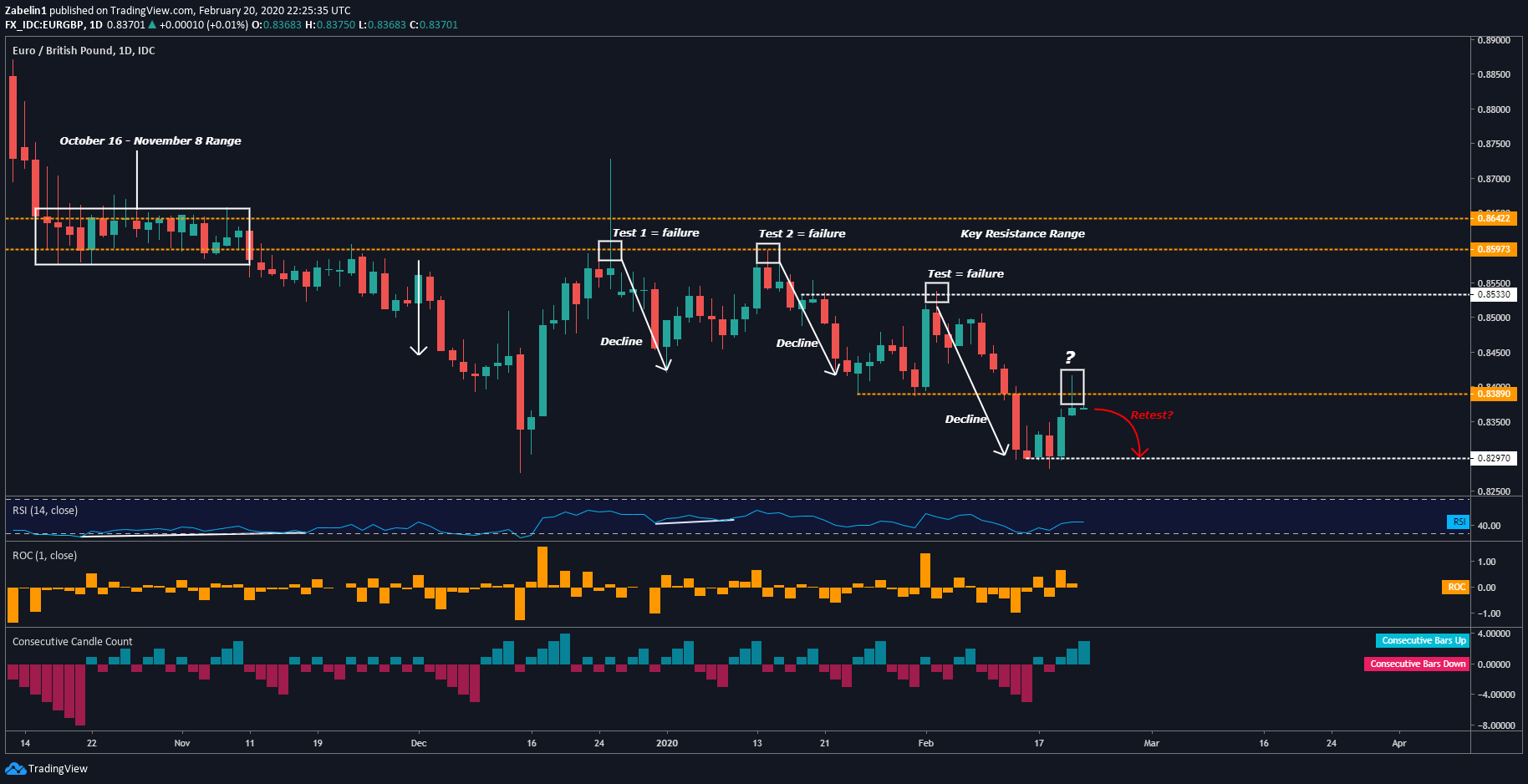Viewport: 1528px width, 784px height.
Task: Click the 40.00 RSI axis value
Action: point(1489,526)
